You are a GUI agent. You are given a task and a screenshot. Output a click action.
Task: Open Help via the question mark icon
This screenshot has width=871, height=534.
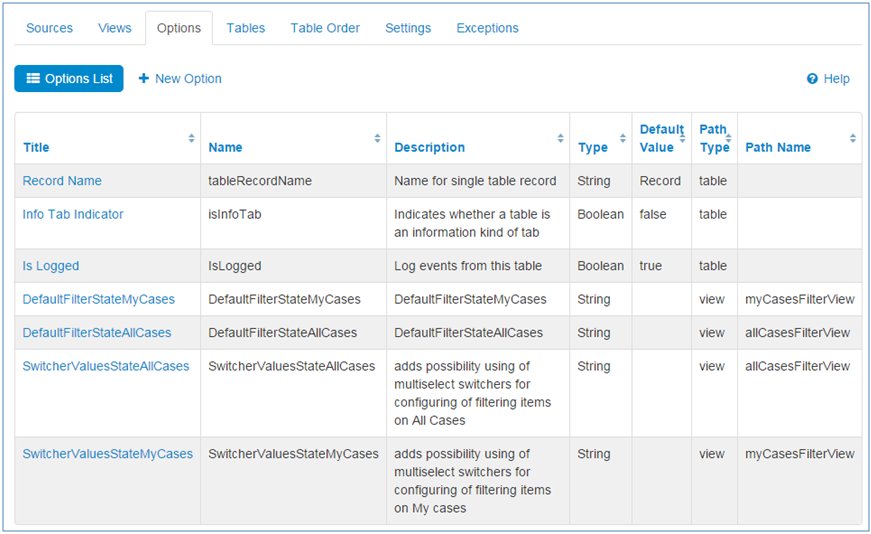coord(812,79)
